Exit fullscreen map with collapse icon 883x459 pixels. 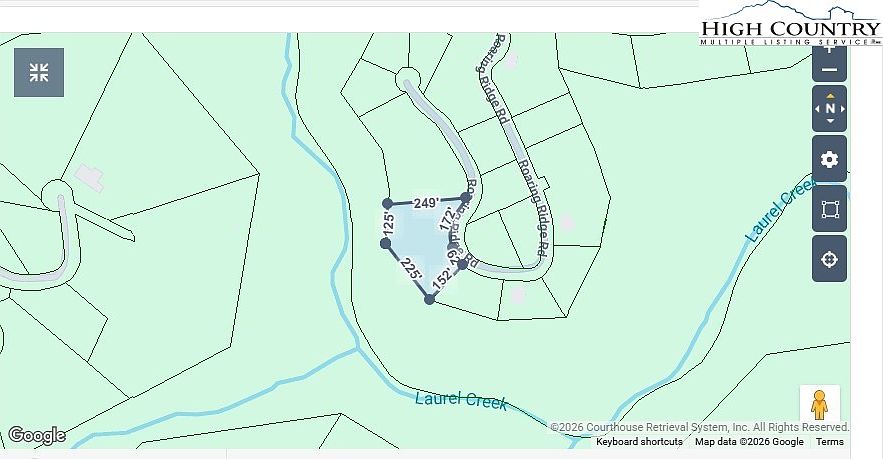(x=39, y=73)
